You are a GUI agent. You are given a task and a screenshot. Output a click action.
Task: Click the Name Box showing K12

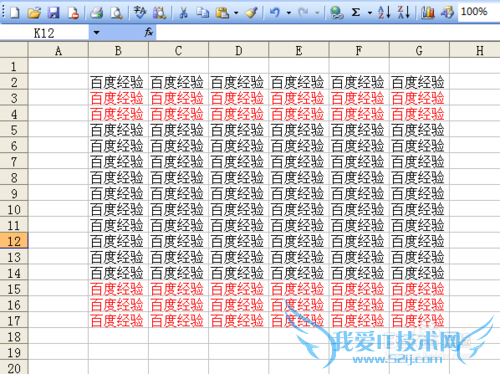tap(44, 33)
